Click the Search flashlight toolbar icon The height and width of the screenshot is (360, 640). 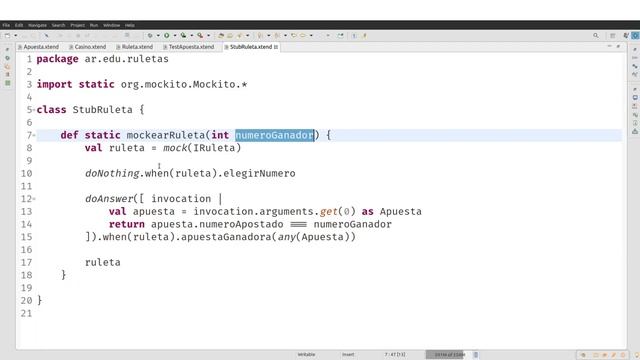pyautogui.click(x=239, y=36)
